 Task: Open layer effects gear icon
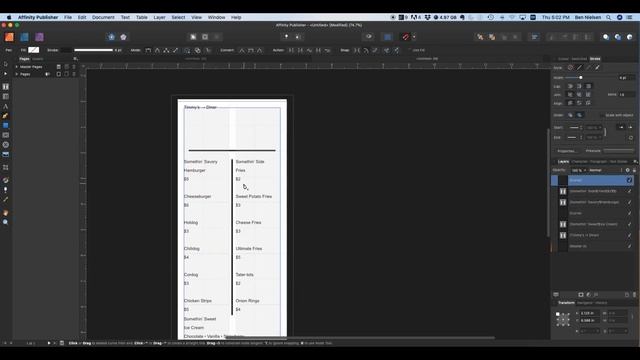point(628,170)
